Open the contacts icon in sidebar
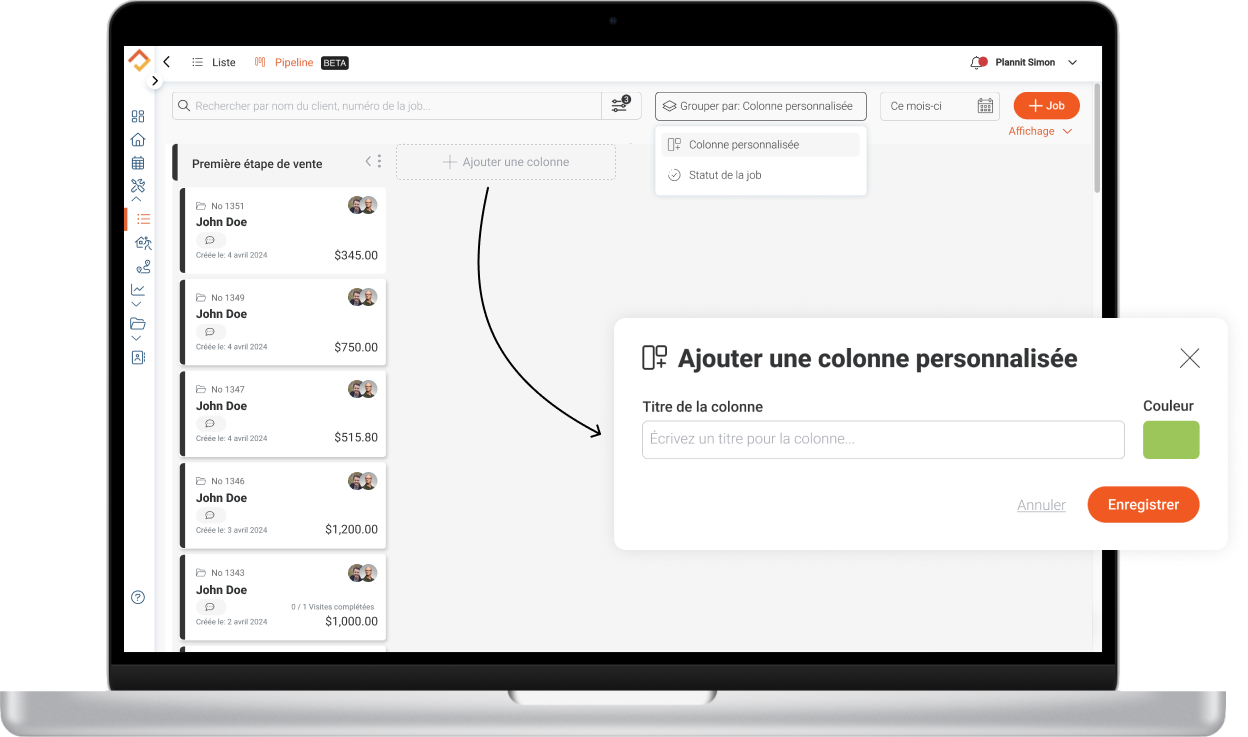Image resolution: width=1248 pixels, height=737 pixels. [x=138, y=357]
